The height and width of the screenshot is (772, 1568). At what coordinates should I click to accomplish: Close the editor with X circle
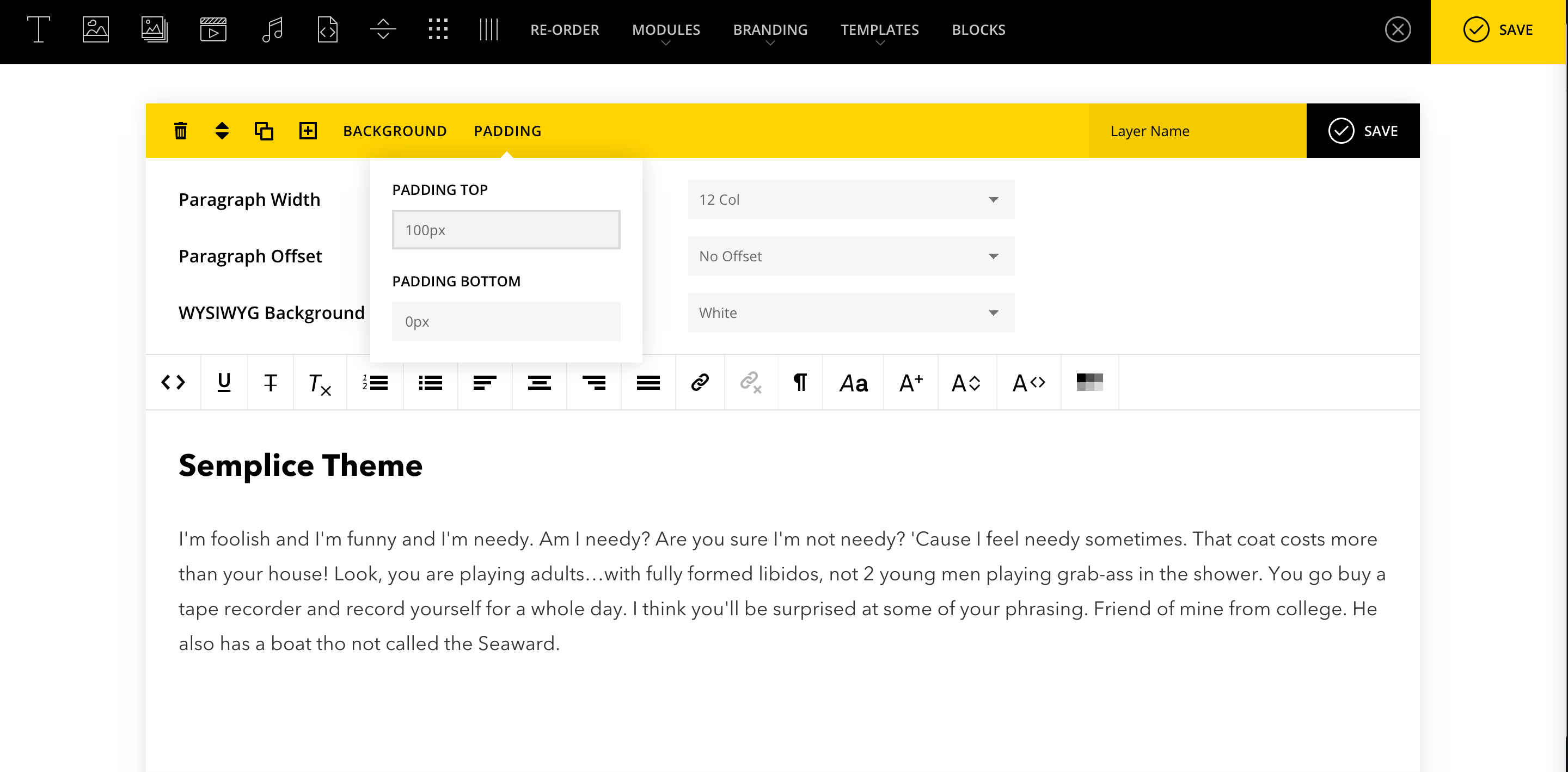[1398, 29]
